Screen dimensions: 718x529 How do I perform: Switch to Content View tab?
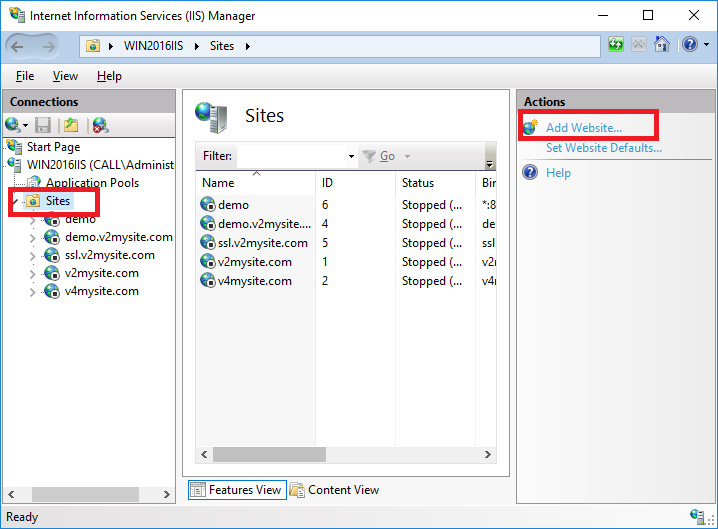coord(335,490)
